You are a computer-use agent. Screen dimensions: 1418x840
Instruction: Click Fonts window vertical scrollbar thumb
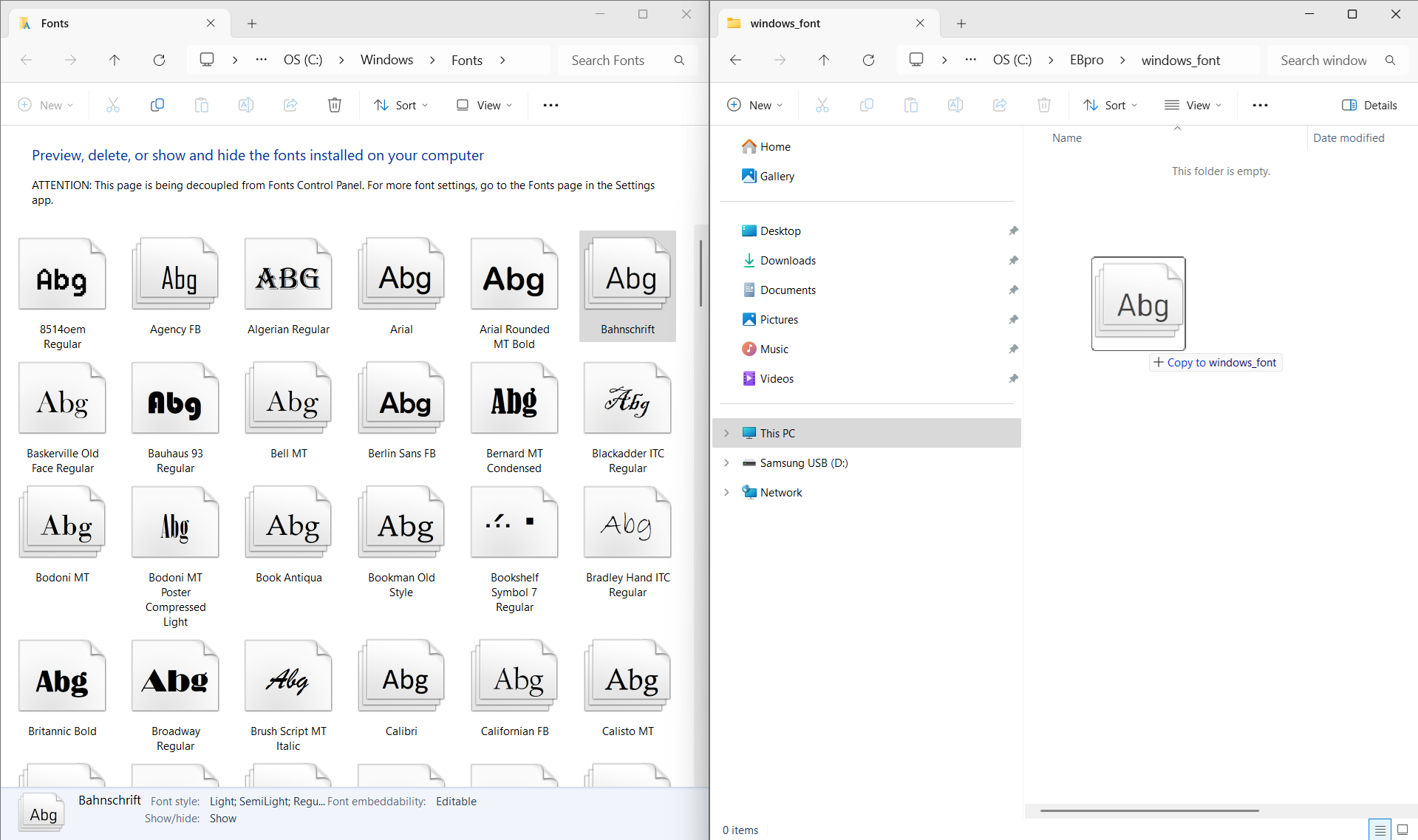tap(701, 273)
